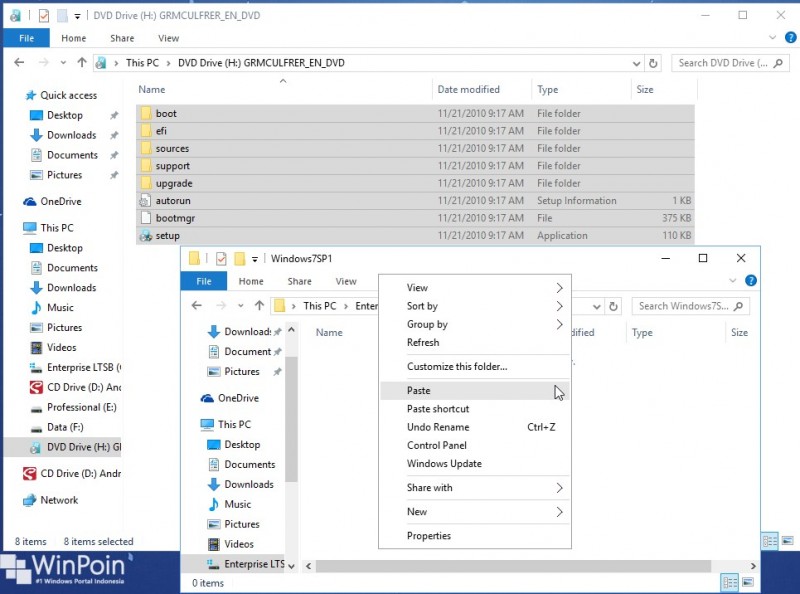Open recent locations dropdown in Windows7SP1 window
Screen dimensions: 800x594
pyautogui.click(x=241, y=306)
